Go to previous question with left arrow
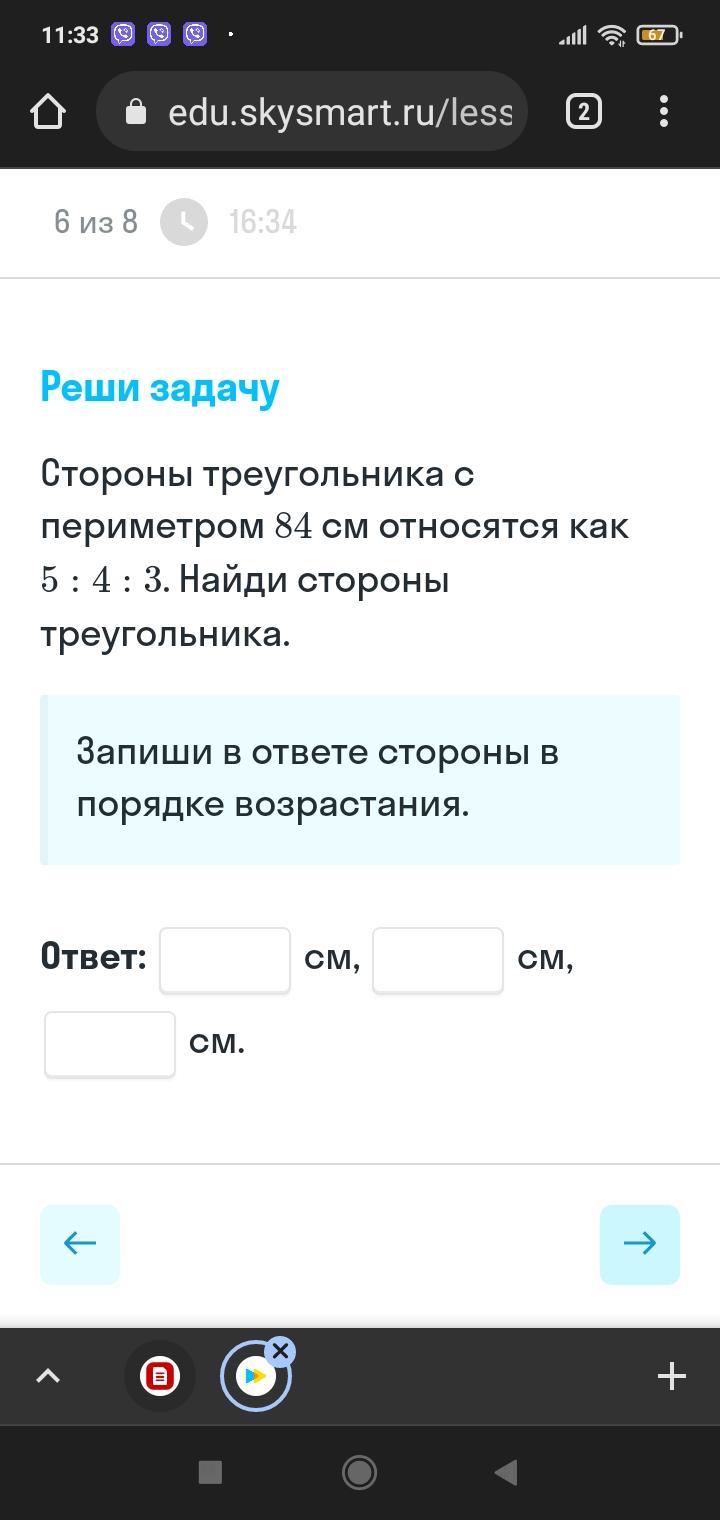This screenshot has width=720, height=1520. pos(80,1244)
